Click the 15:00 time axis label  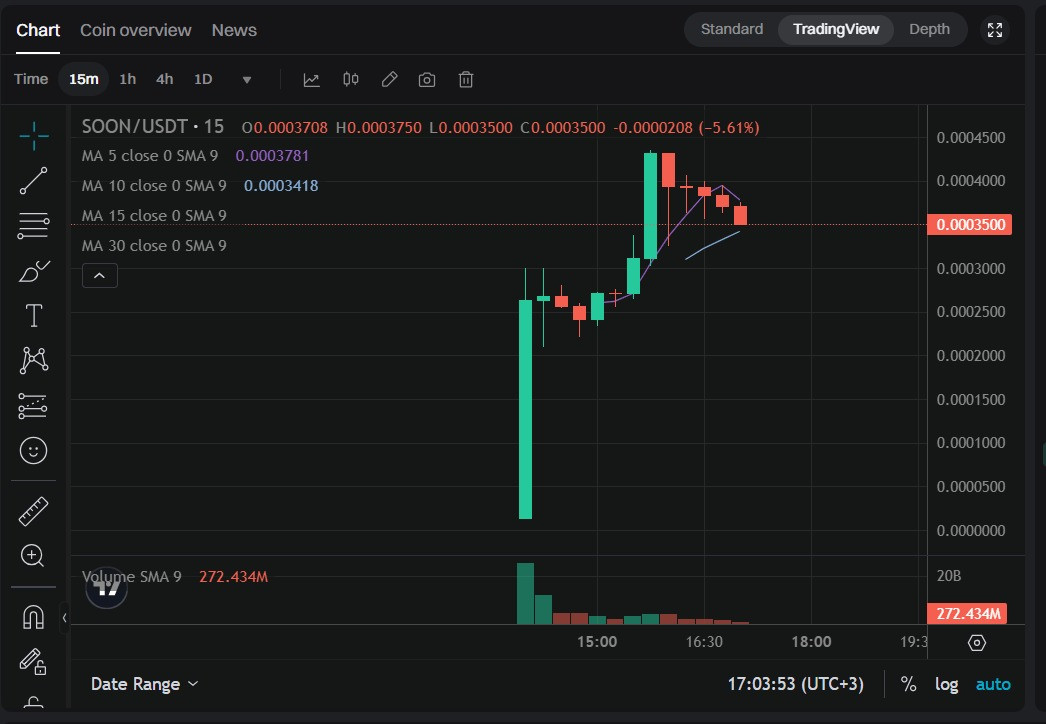(x=597, y=642)
